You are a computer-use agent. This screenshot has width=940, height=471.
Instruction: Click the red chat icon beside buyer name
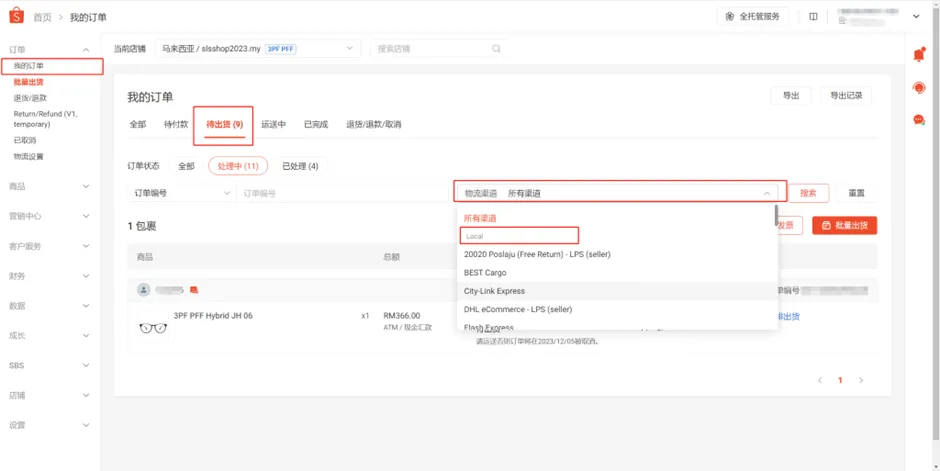194,290
